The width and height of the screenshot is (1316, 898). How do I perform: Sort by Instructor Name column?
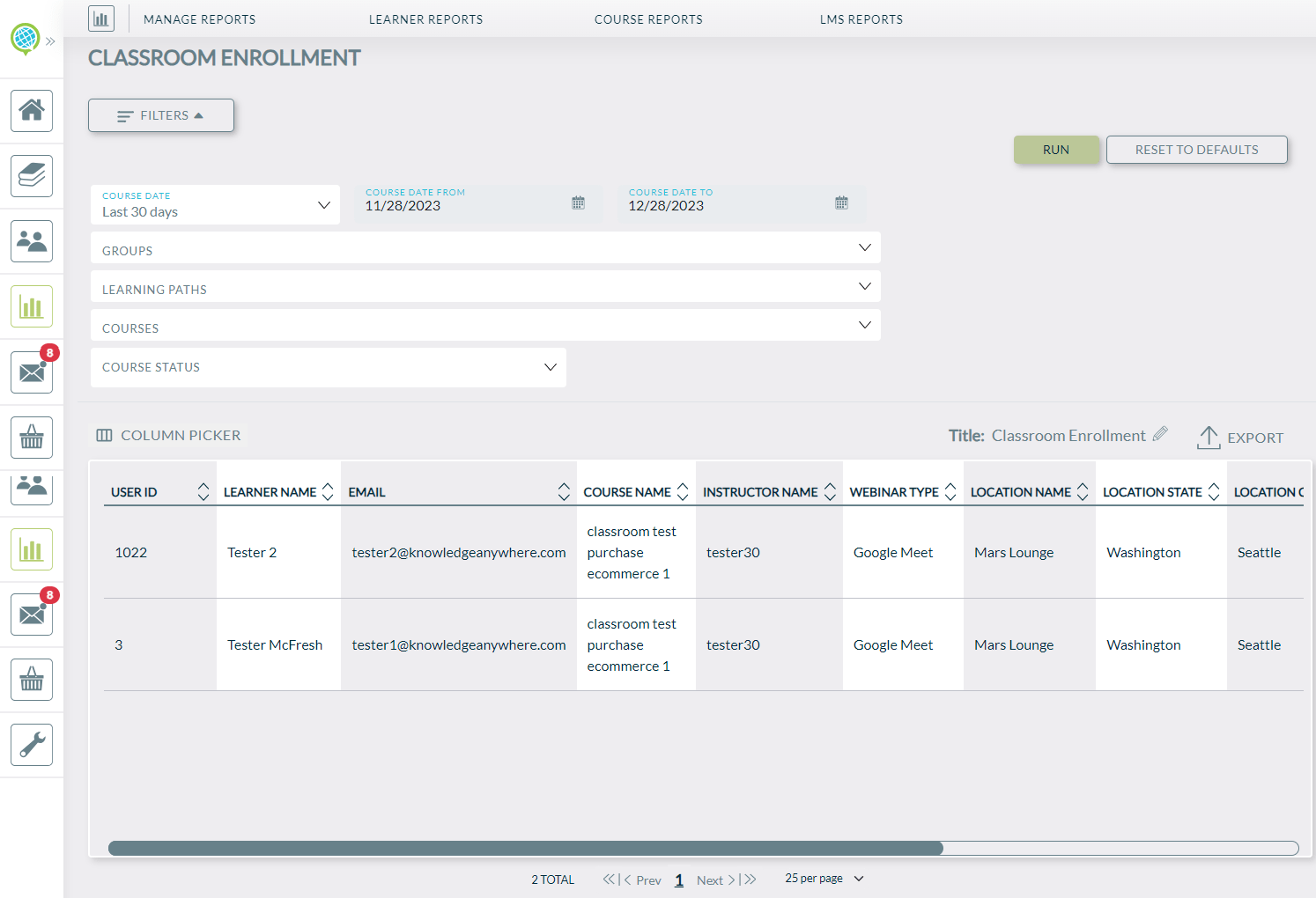829,491
